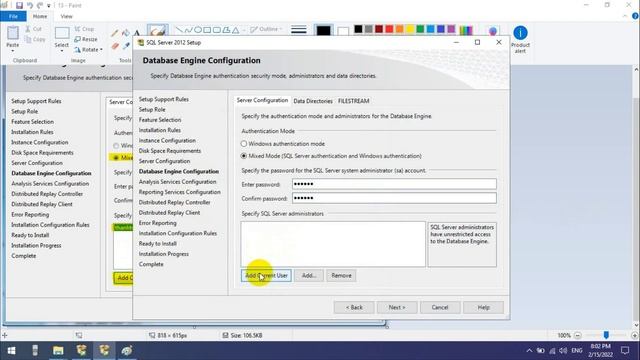Open File Explorer from the taskbar

pos(58,351)
